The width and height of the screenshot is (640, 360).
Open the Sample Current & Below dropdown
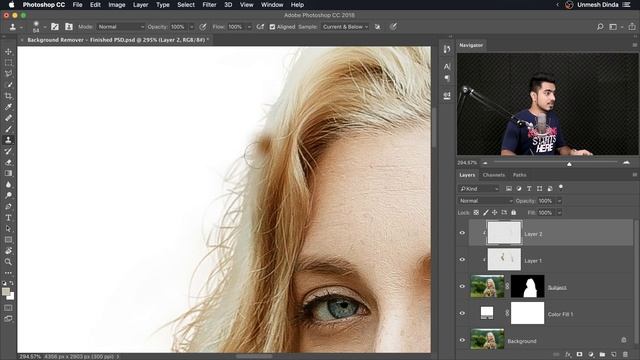coord(345,27)
